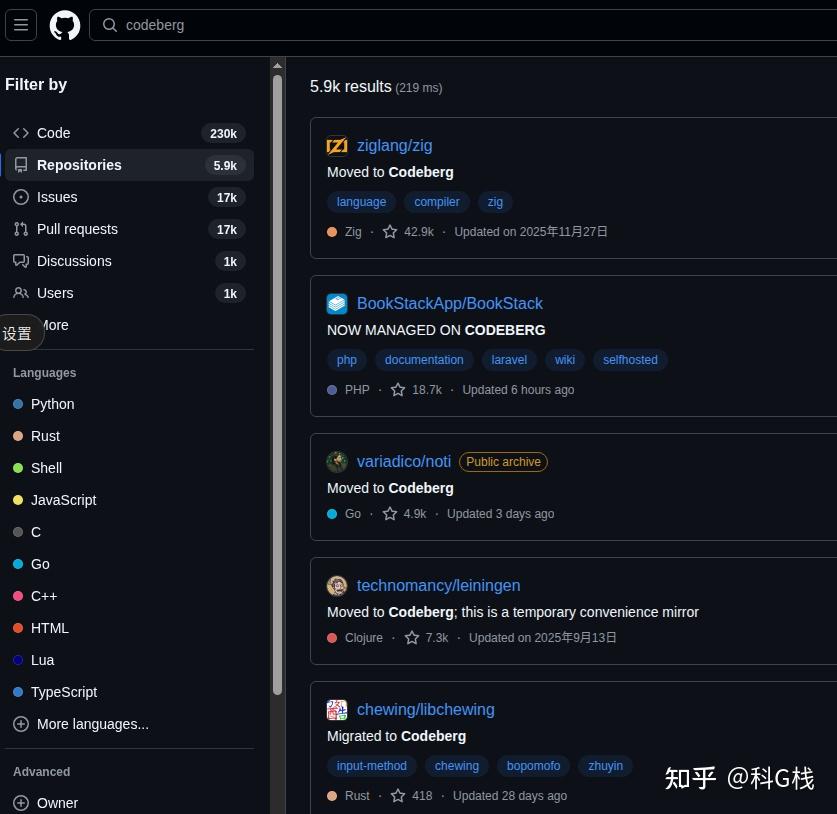
Task: Click the zig topic tag
Action: point(495,202)
